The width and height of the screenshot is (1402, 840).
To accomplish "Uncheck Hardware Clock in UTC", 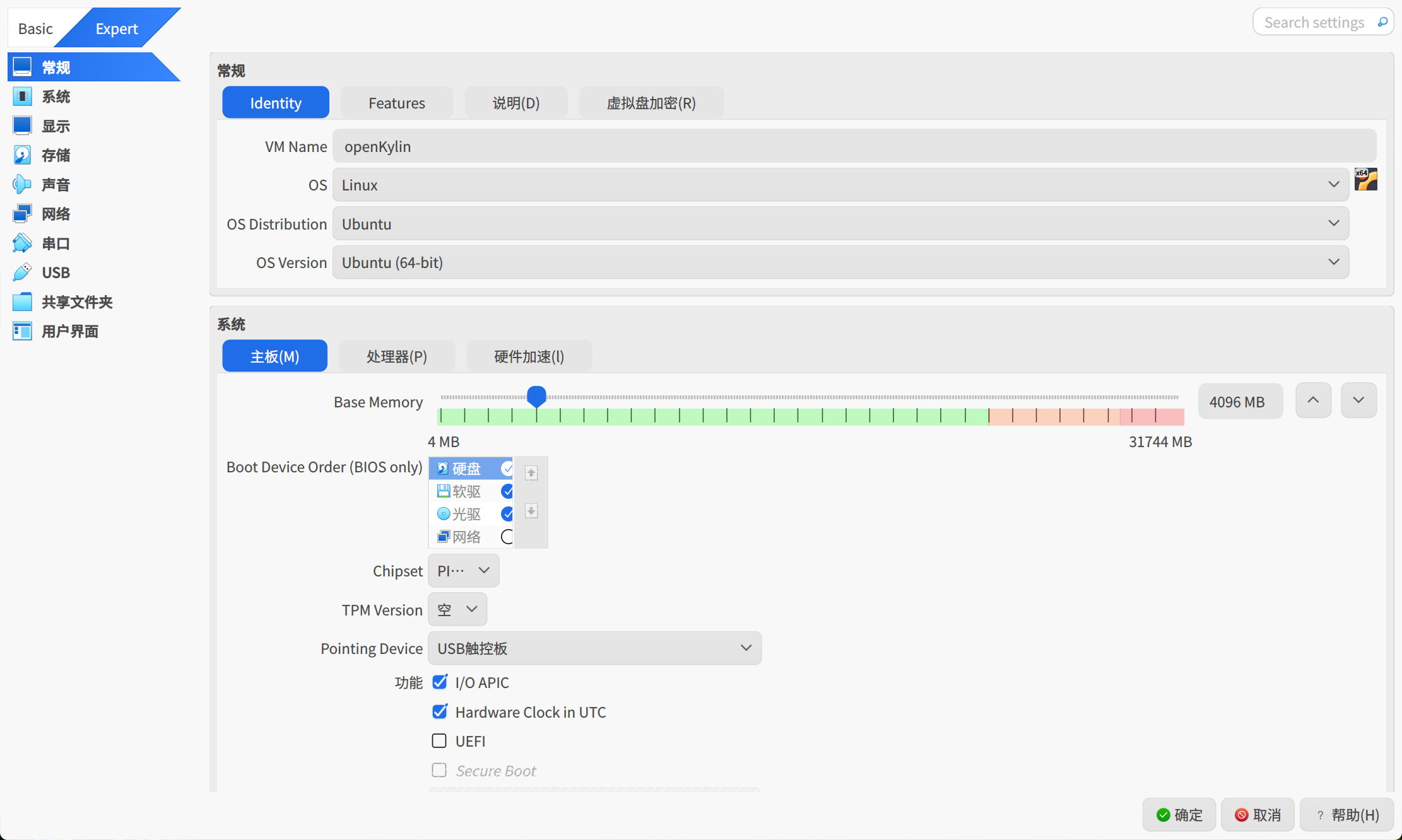I will tap(440, 712).
